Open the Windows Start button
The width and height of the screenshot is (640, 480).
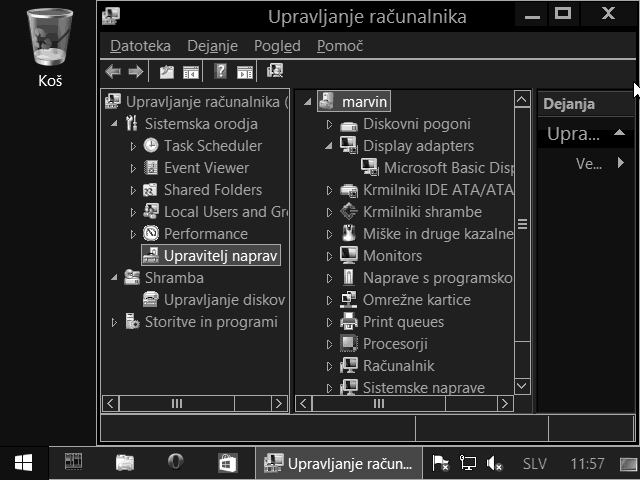pyautogui.click(x=24, y=463)
